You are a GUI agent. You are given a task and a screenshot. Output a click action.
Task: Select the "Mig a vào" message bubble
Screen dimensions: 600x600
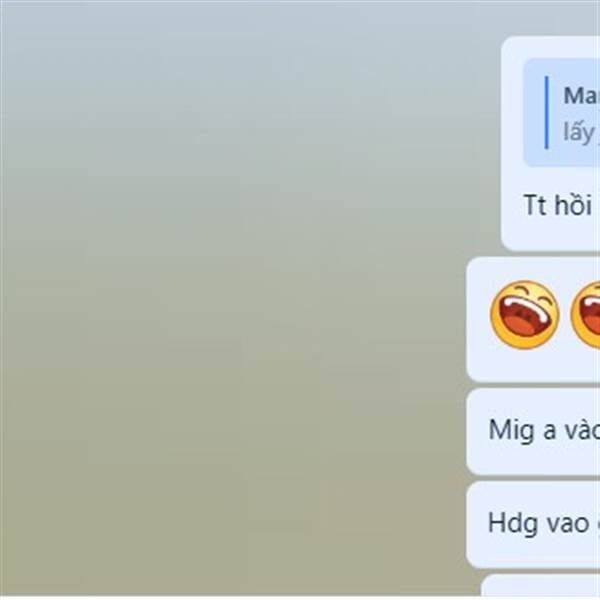[x=533, y=431]
